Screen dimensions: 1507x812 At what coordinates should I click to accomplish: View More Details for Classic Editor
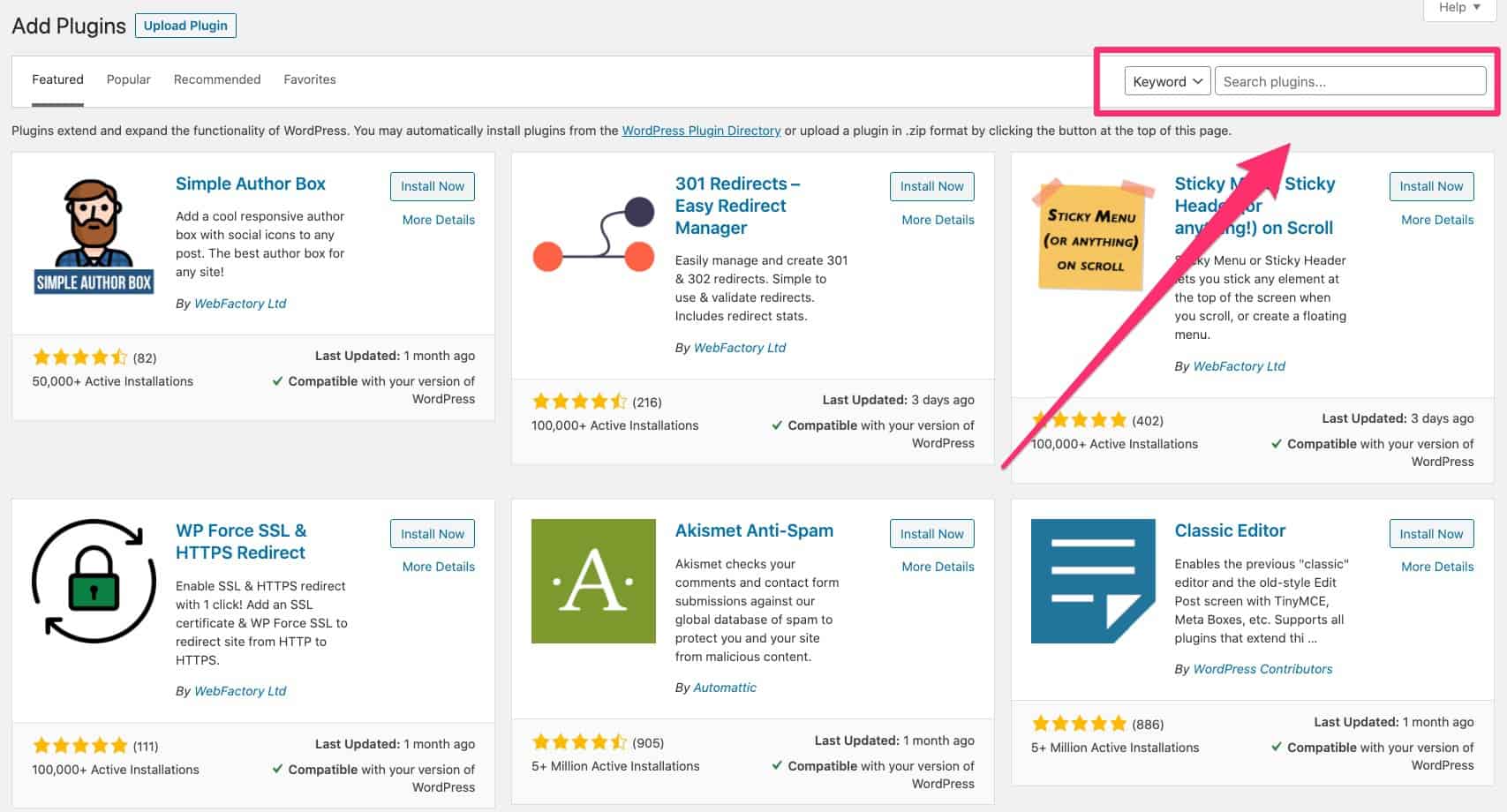pos(1437,567)
